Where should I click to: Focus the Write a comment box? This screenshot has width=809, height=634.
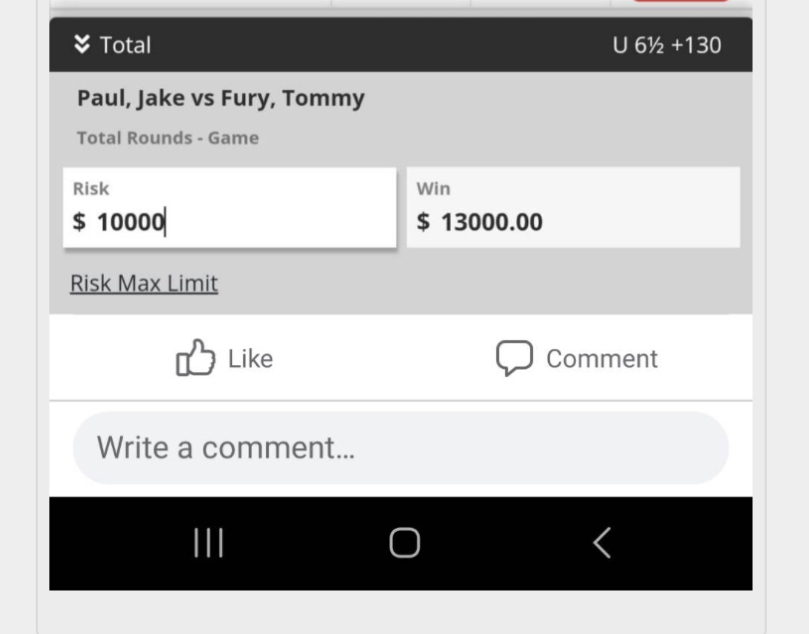click(400, 448)
